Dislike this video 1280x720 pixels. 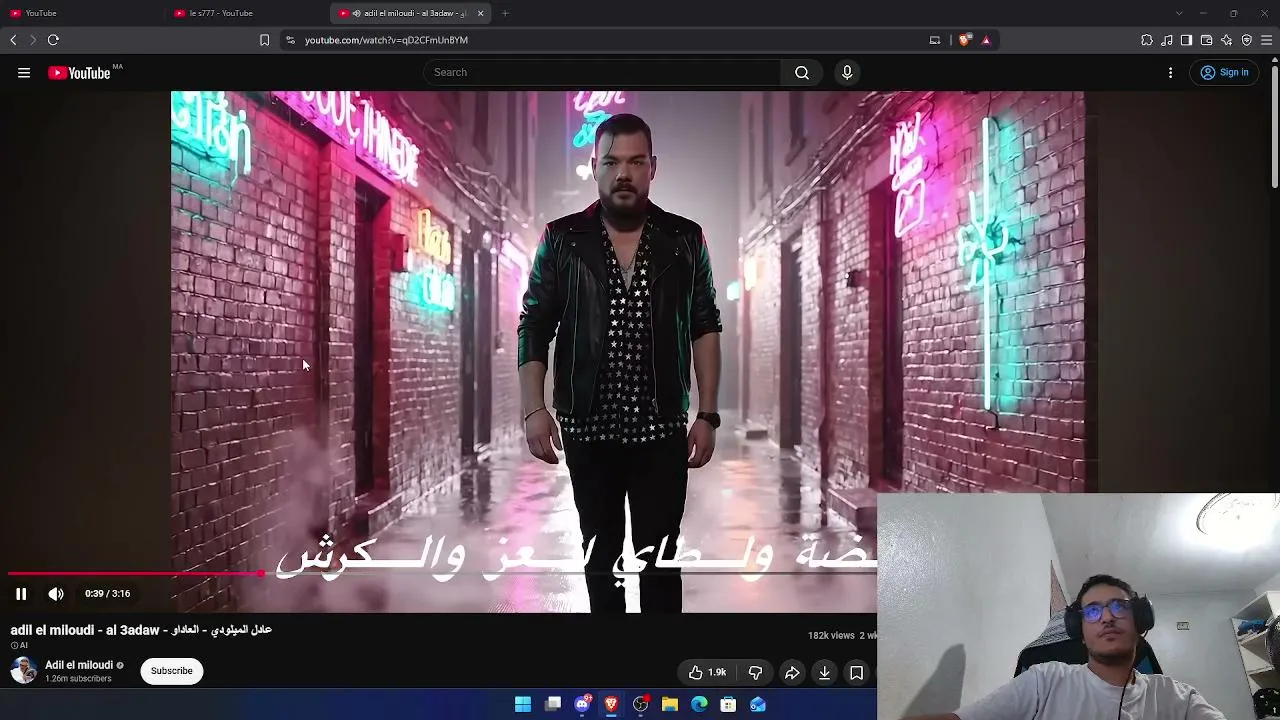756,673
